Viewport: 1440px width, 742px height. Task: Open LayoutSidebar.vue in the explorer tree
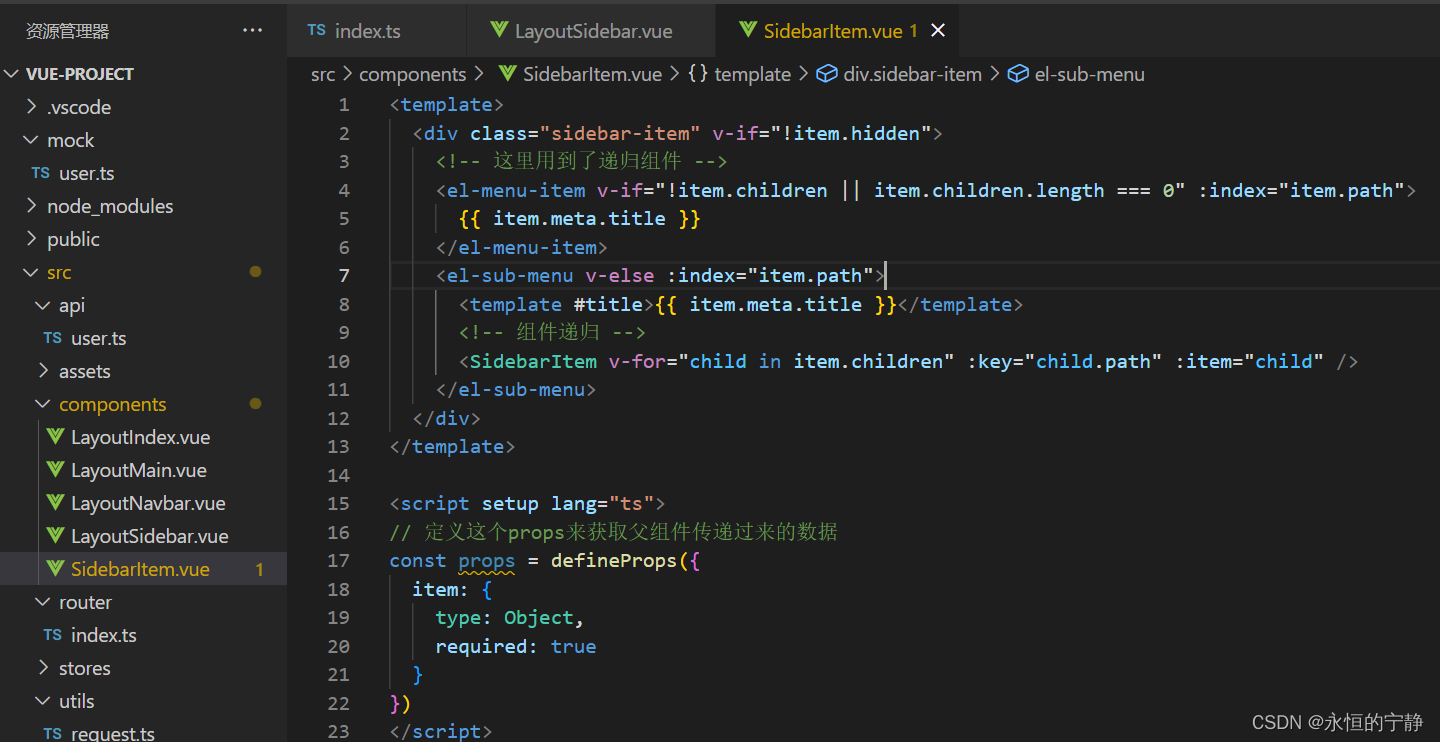[149, 536]
